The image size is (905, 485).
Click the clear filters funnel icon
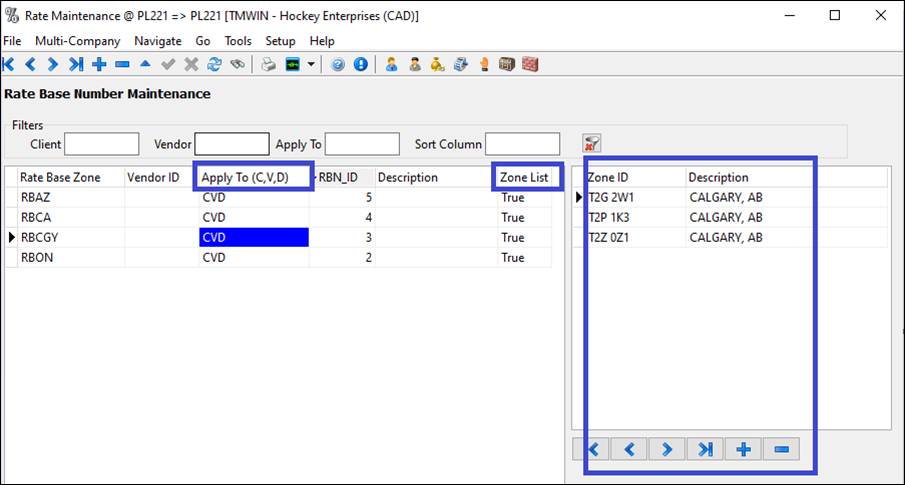click(x=592, y=144)
